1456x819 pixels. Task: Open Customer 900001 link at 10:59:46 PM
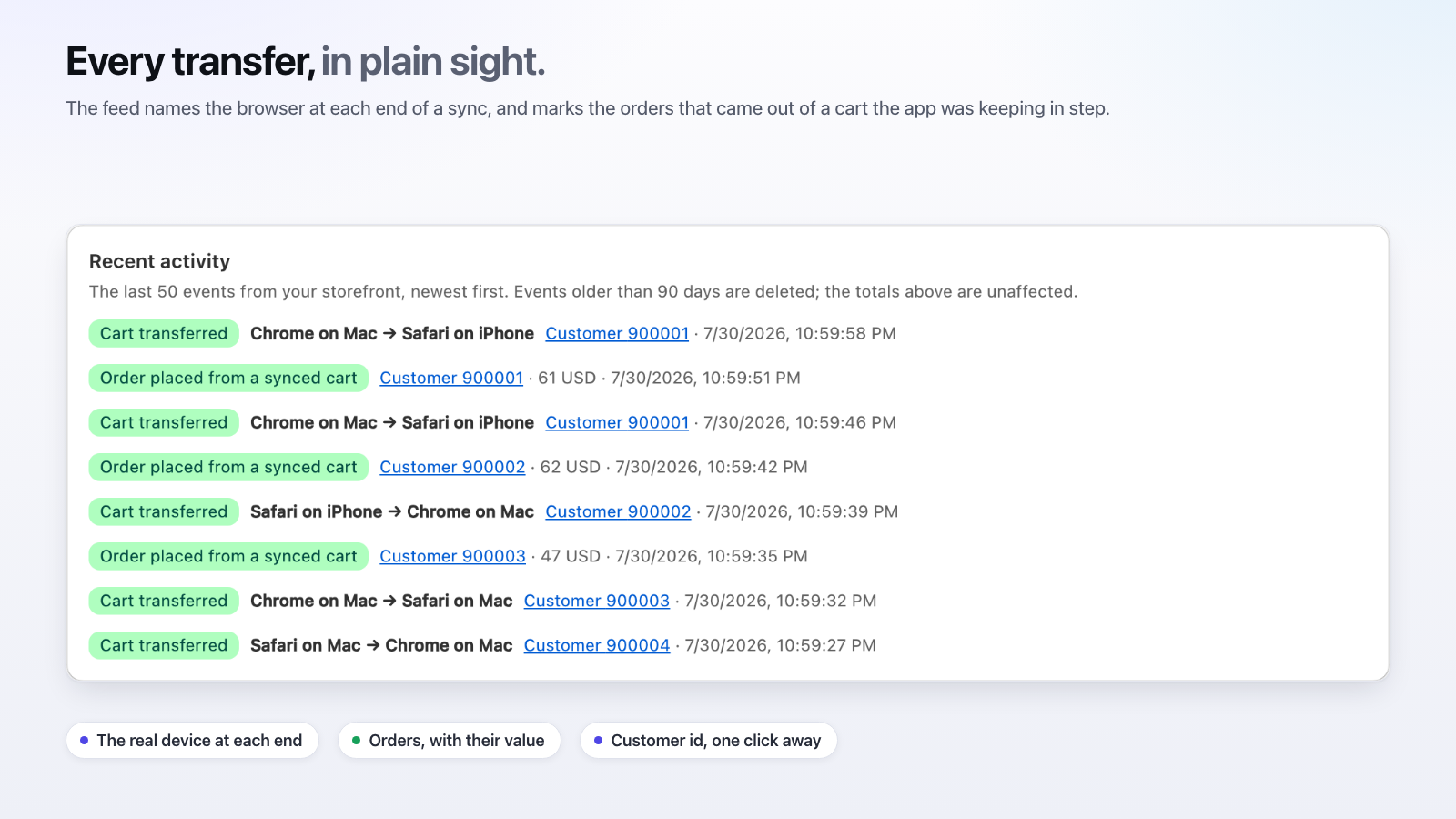(617, 422)
